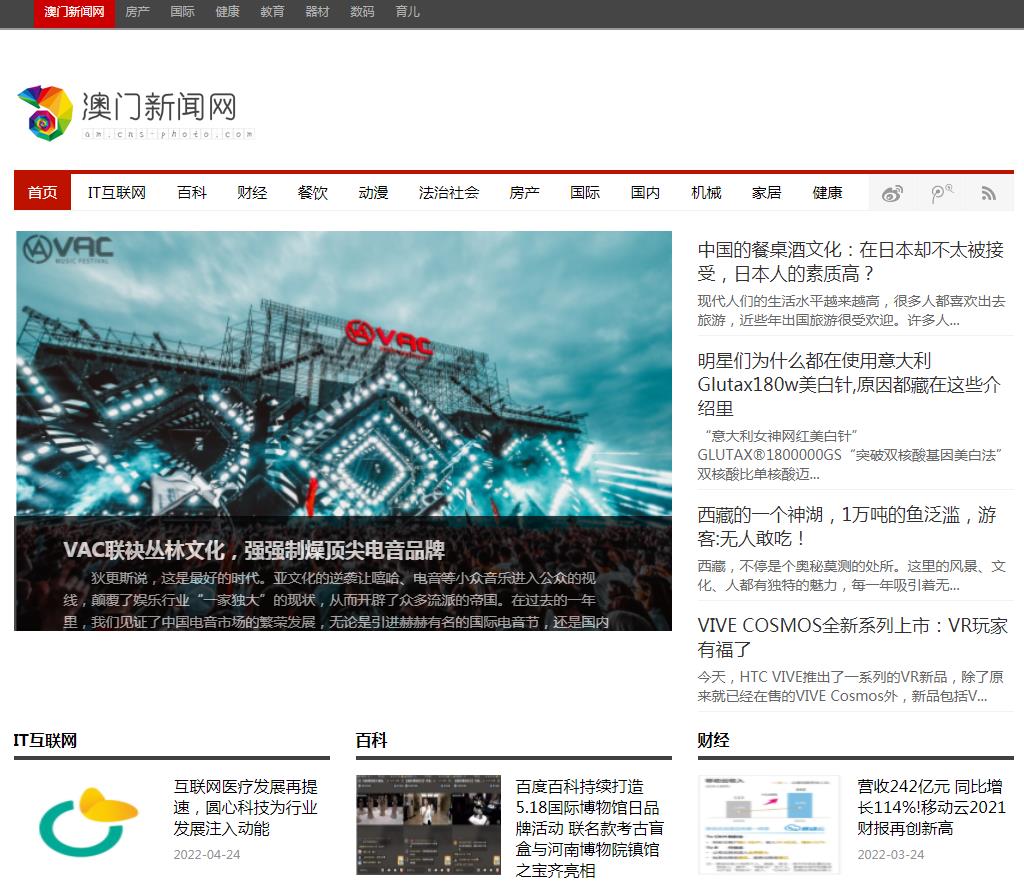
Task: Open the 移动云 financial chart thumbnail
Action: pos(769,824)
